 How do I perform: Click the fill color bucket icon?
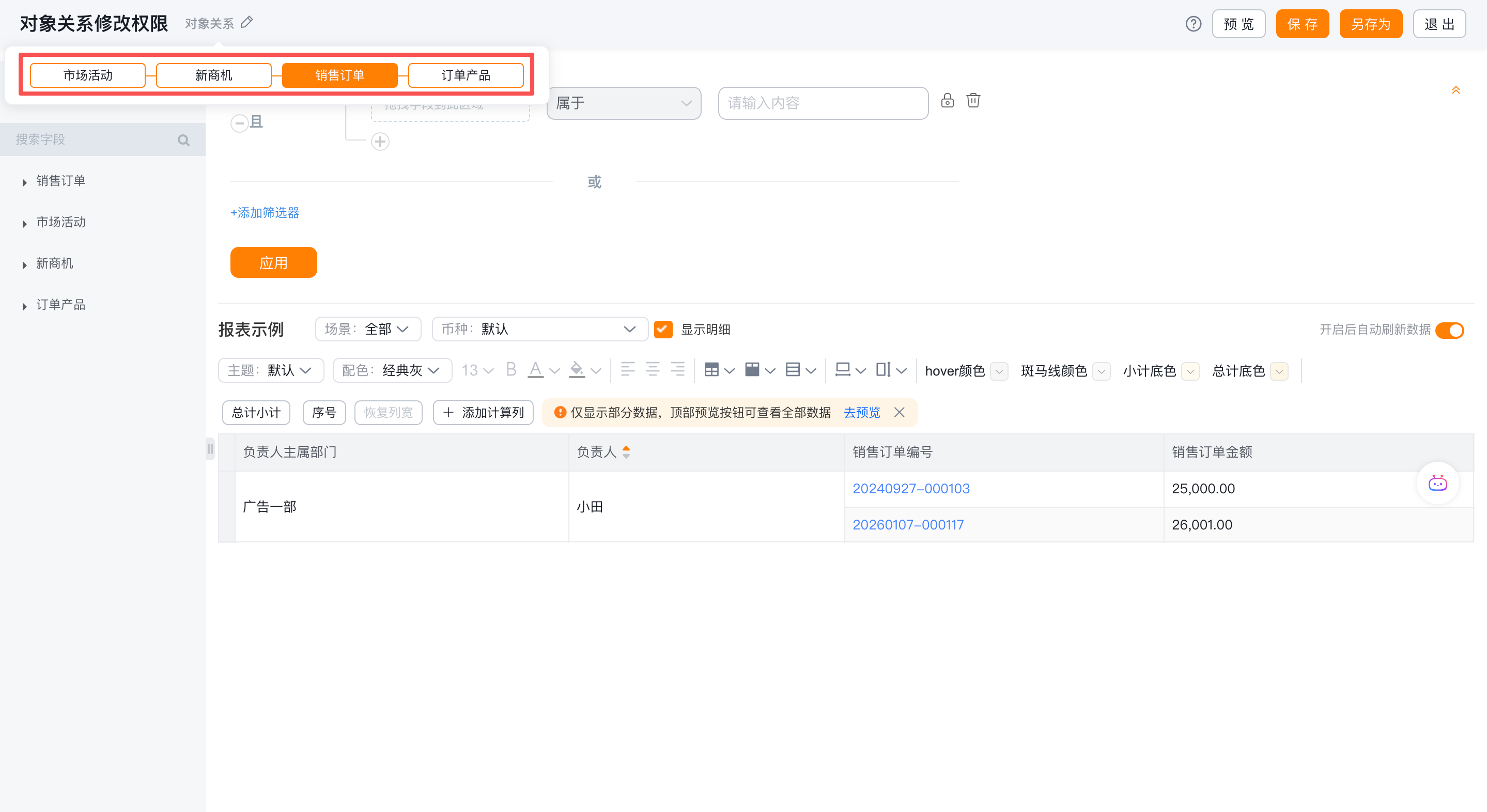tap(577, 370)
